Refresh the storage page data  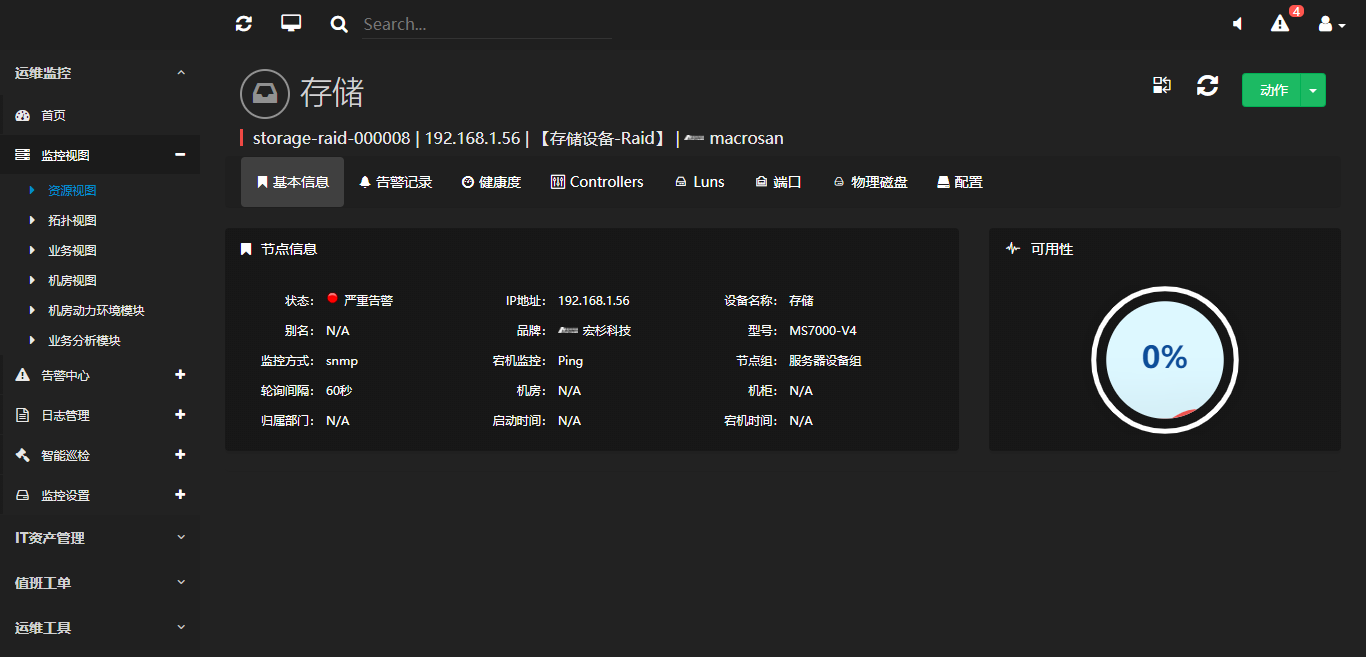point(1208,86)
